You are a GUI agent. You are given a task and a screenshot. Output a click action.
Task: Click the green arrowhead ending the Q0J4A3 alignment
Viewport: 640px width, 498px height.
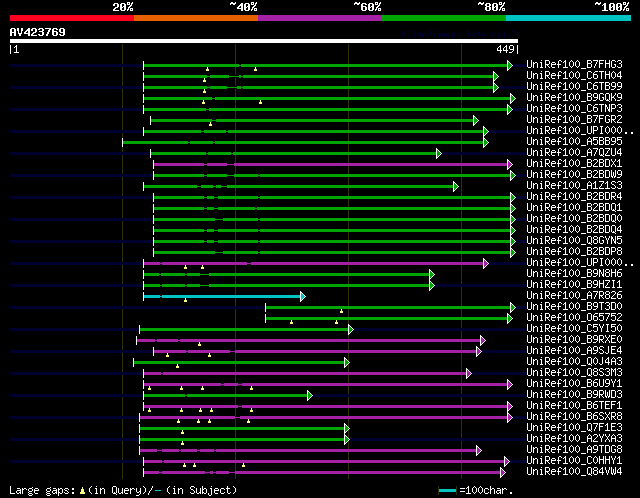347,362
